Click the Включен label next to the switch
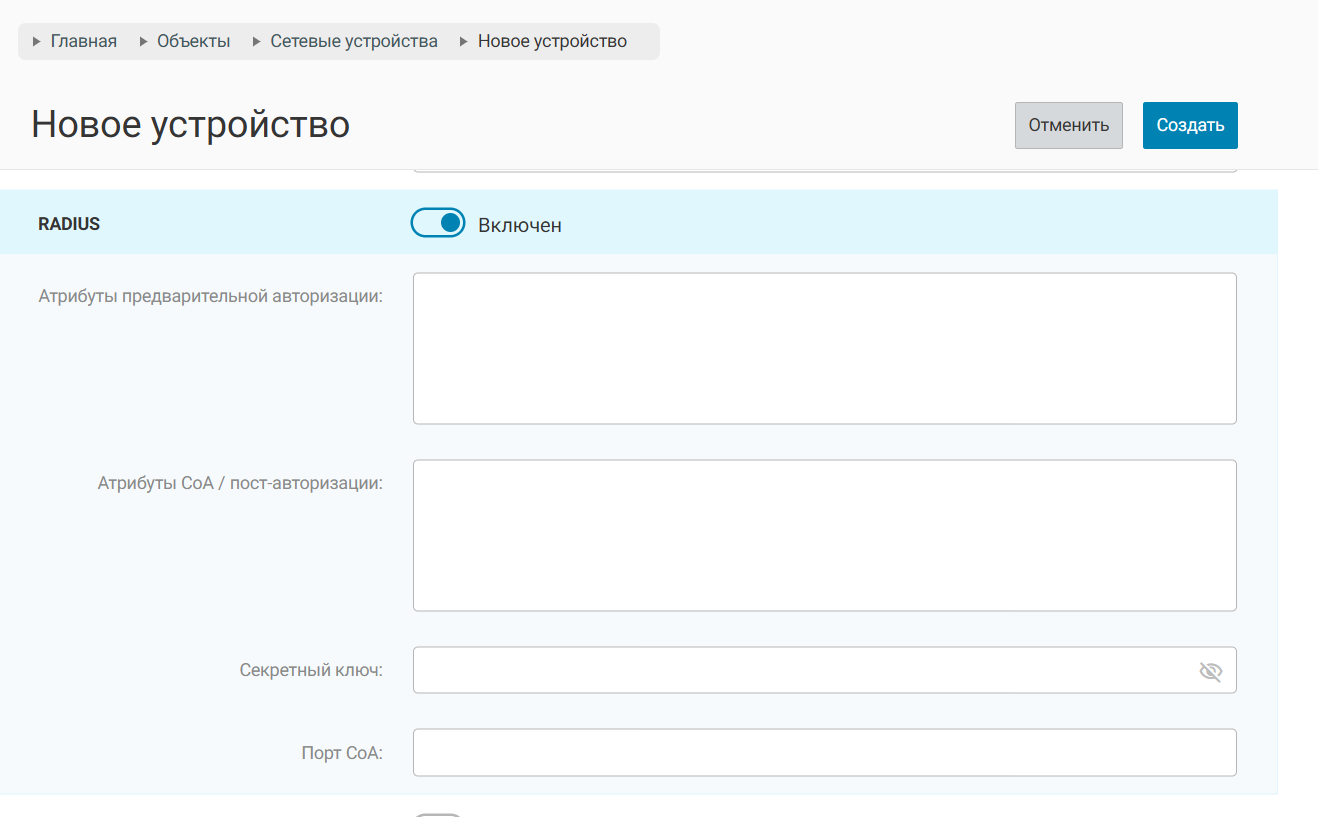The width and height of the screenshot is (1318, 817). pyautogui.click(x=520, y=225)
